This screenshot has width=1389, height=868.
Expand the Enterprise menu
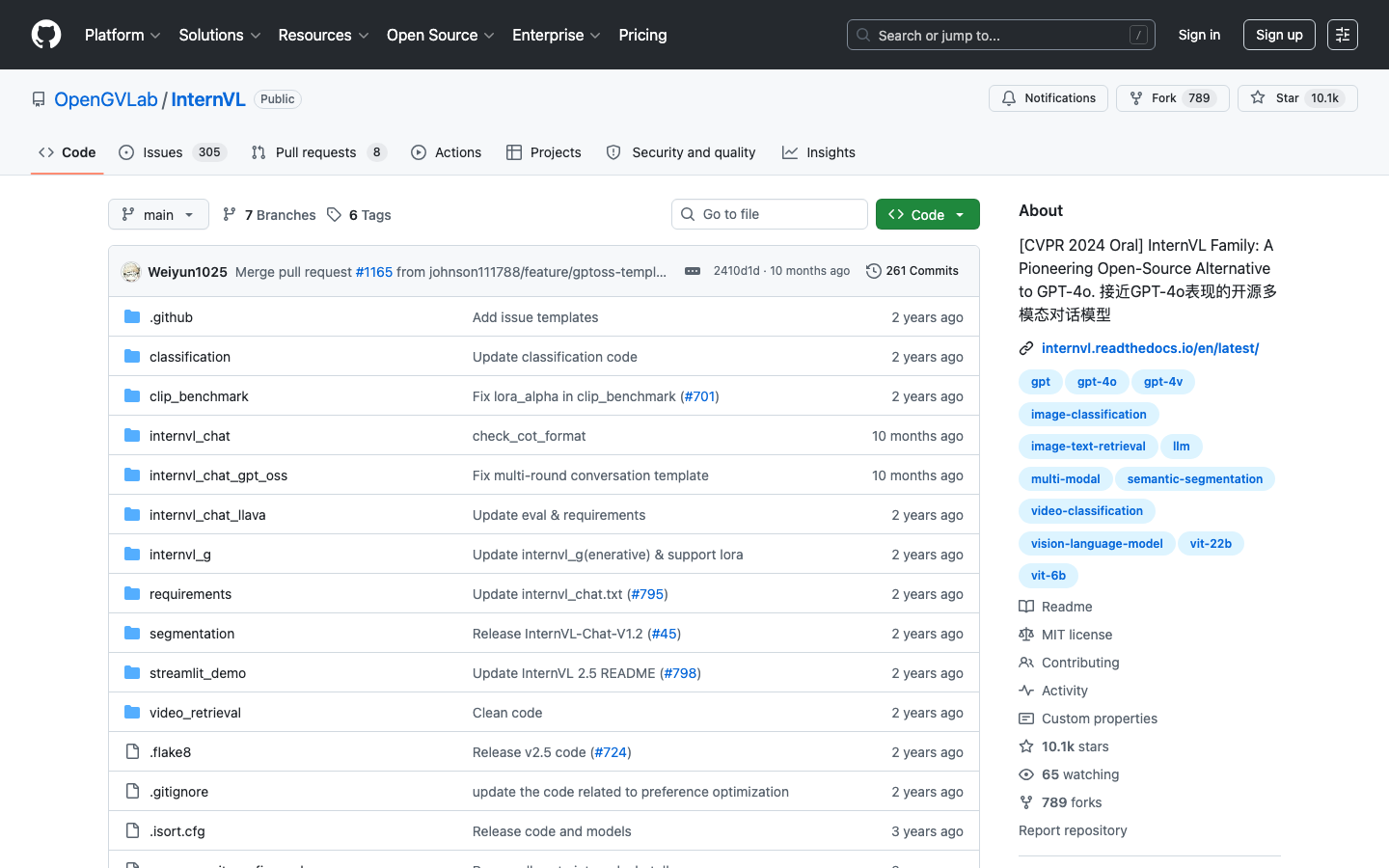[x=557, y=35]
